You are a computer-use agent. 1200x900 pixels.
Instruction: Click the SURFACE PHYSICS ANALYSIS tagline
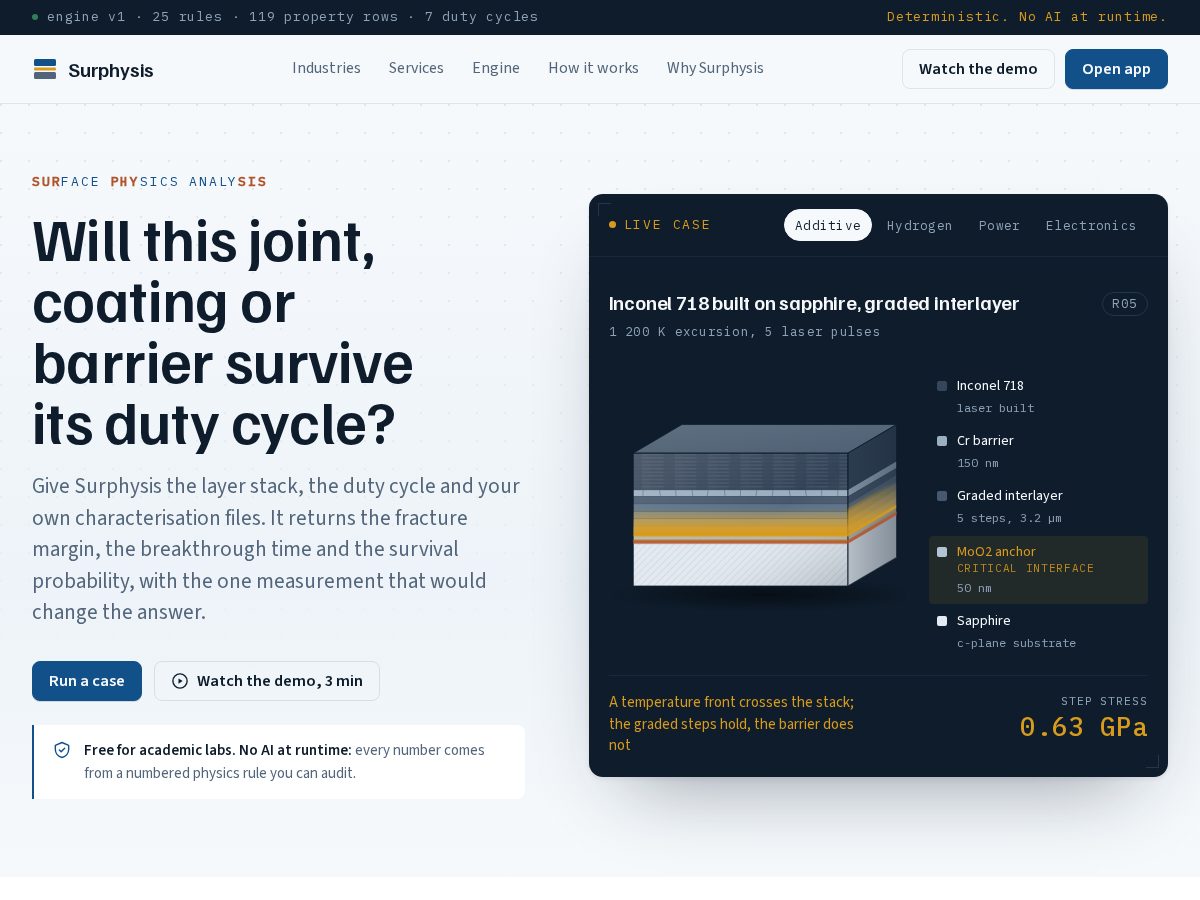(149, 182)
